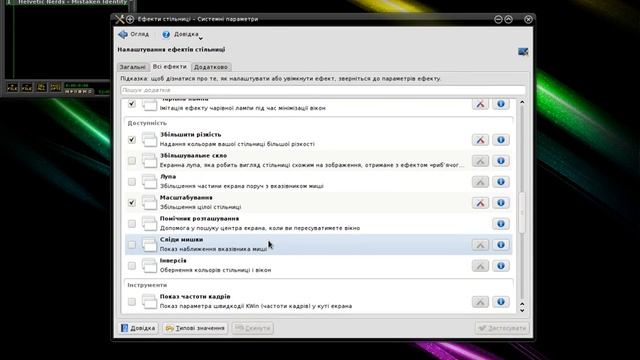Open configure button in Лупа row
Viewport: 640px width, 360px height.
[480, 182]
